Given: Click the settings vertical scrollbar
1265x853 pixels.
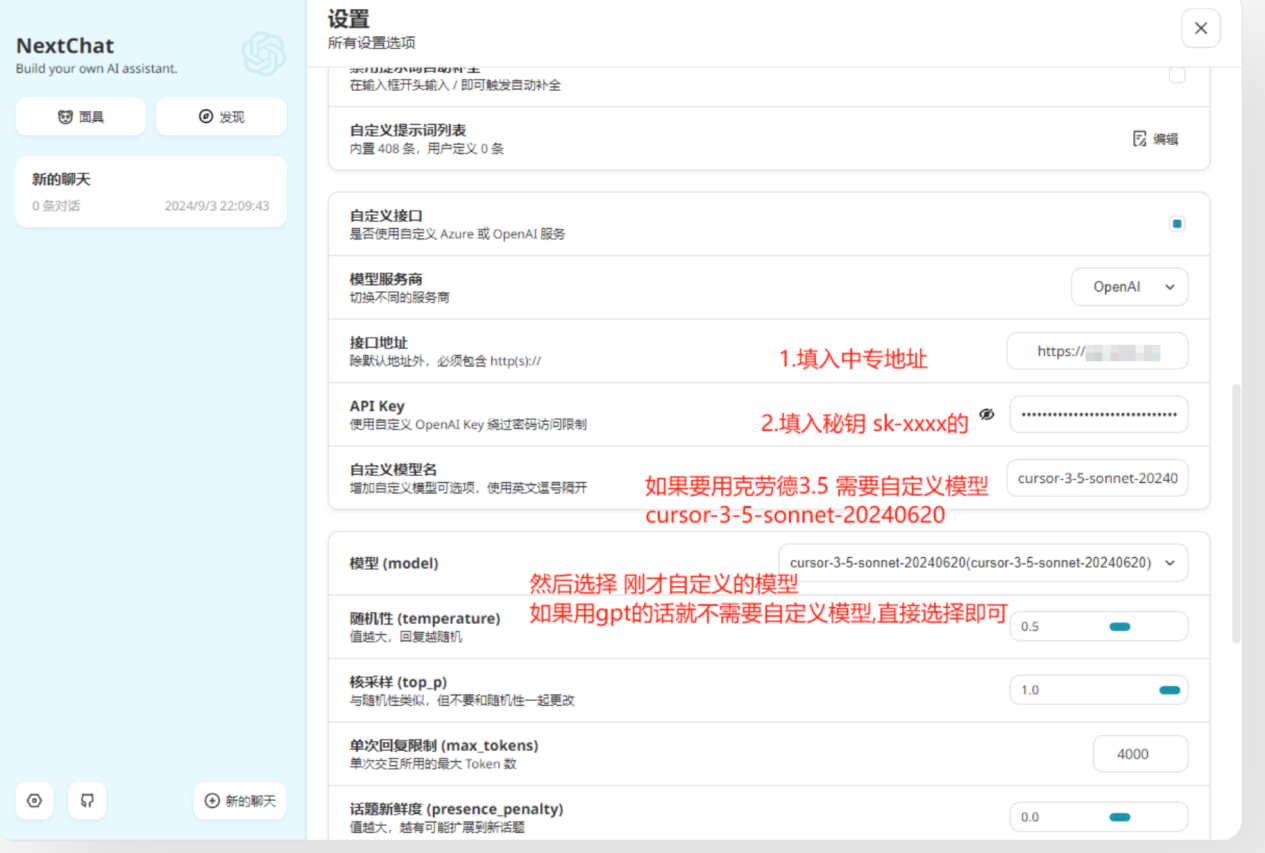Looking at the screenshot, I should [1235, 512].
